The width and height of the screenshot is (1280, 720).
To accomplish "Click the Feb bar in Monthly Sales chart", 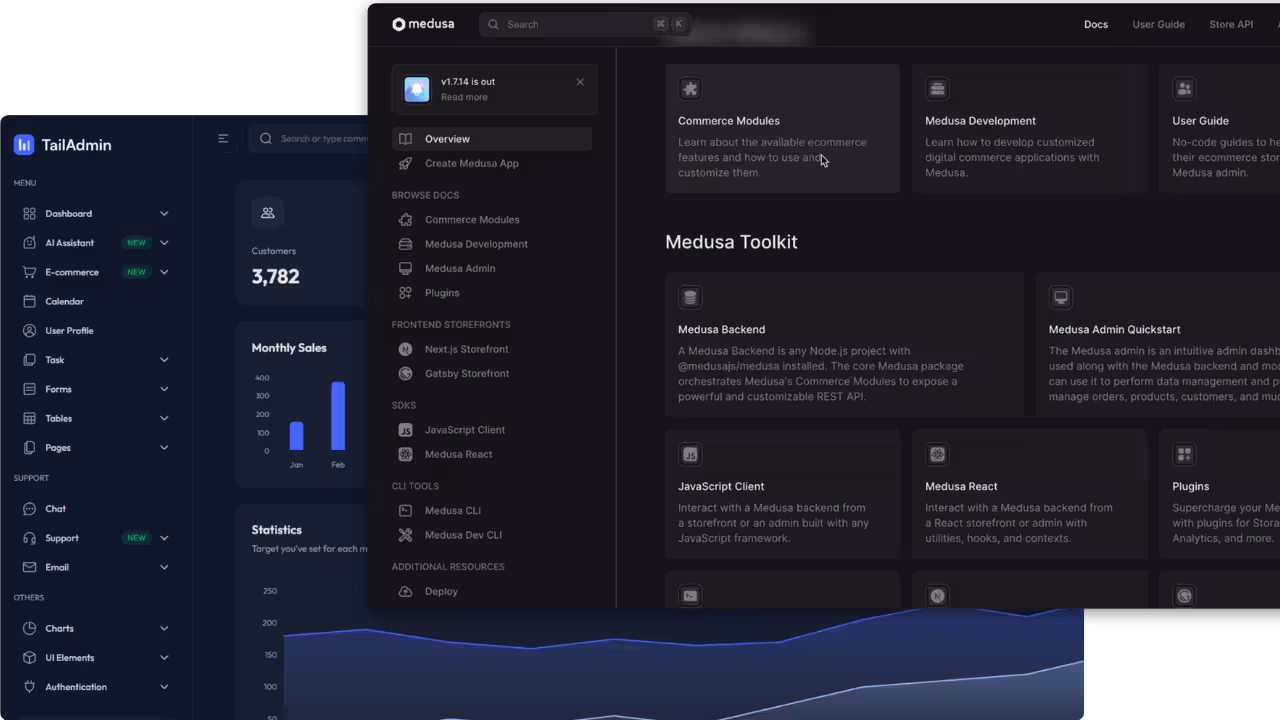I will [x=338, y=416].
